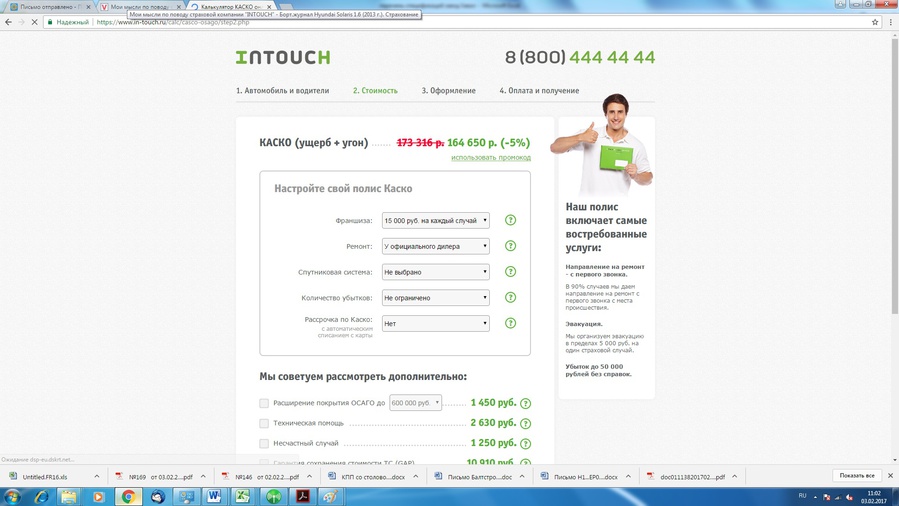This screenshot has height=506, width=899.
Task: Go to step 1. Автомобиль и водители
Action: [283, 91]
